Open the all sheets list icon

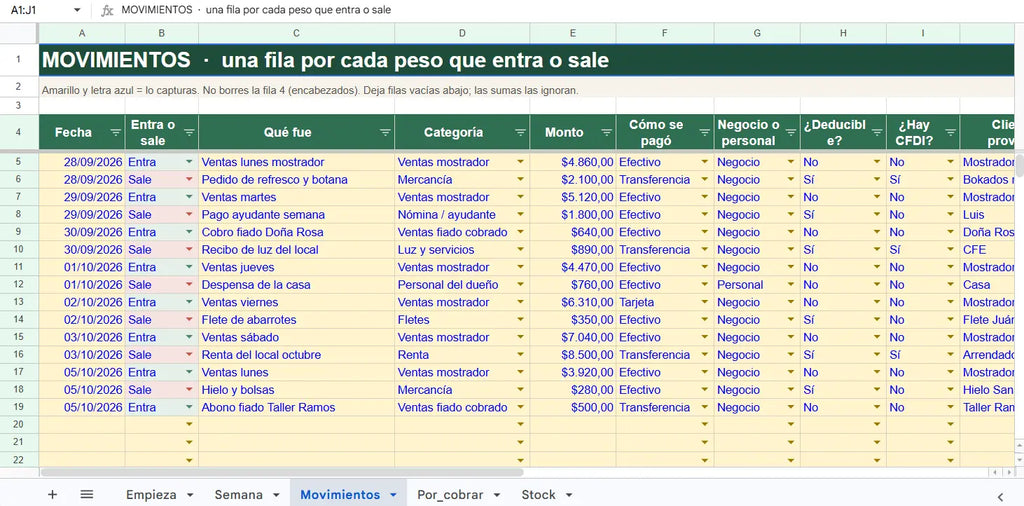tap(87, 494)
